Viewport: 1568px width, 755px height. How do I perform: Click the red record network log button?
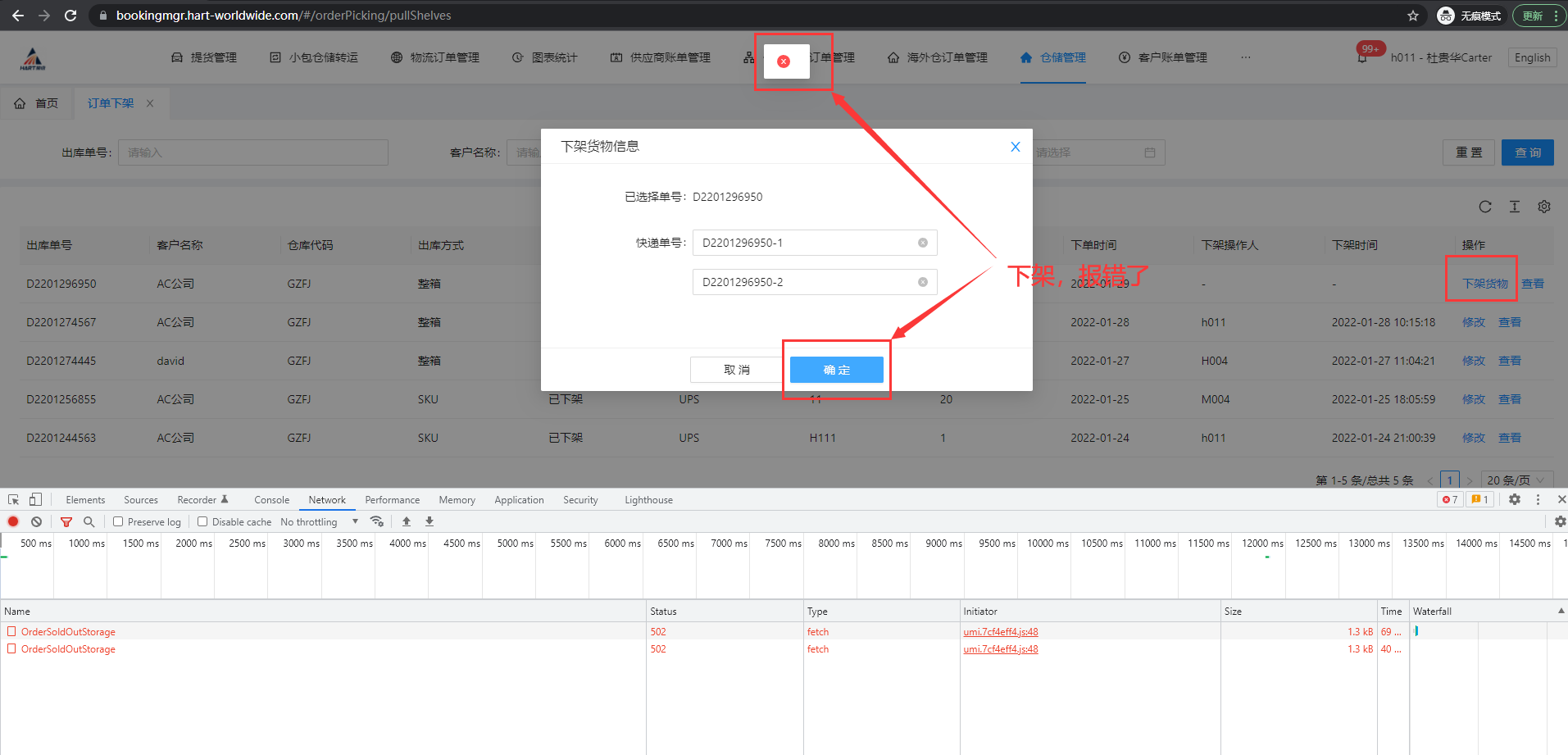[x=13, y=521]
